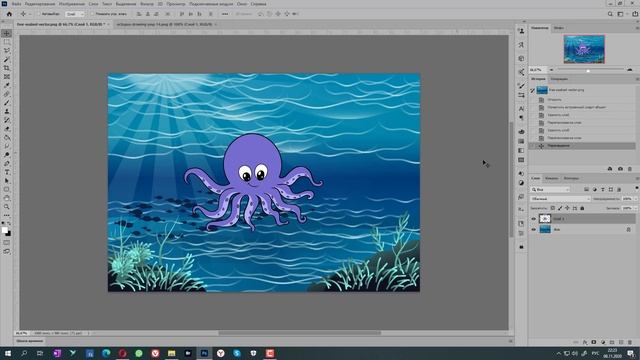The width and height of the screenshot is (640, 360).
Task: Open the Skype icon in the taskbar
Action: (237, 353)
